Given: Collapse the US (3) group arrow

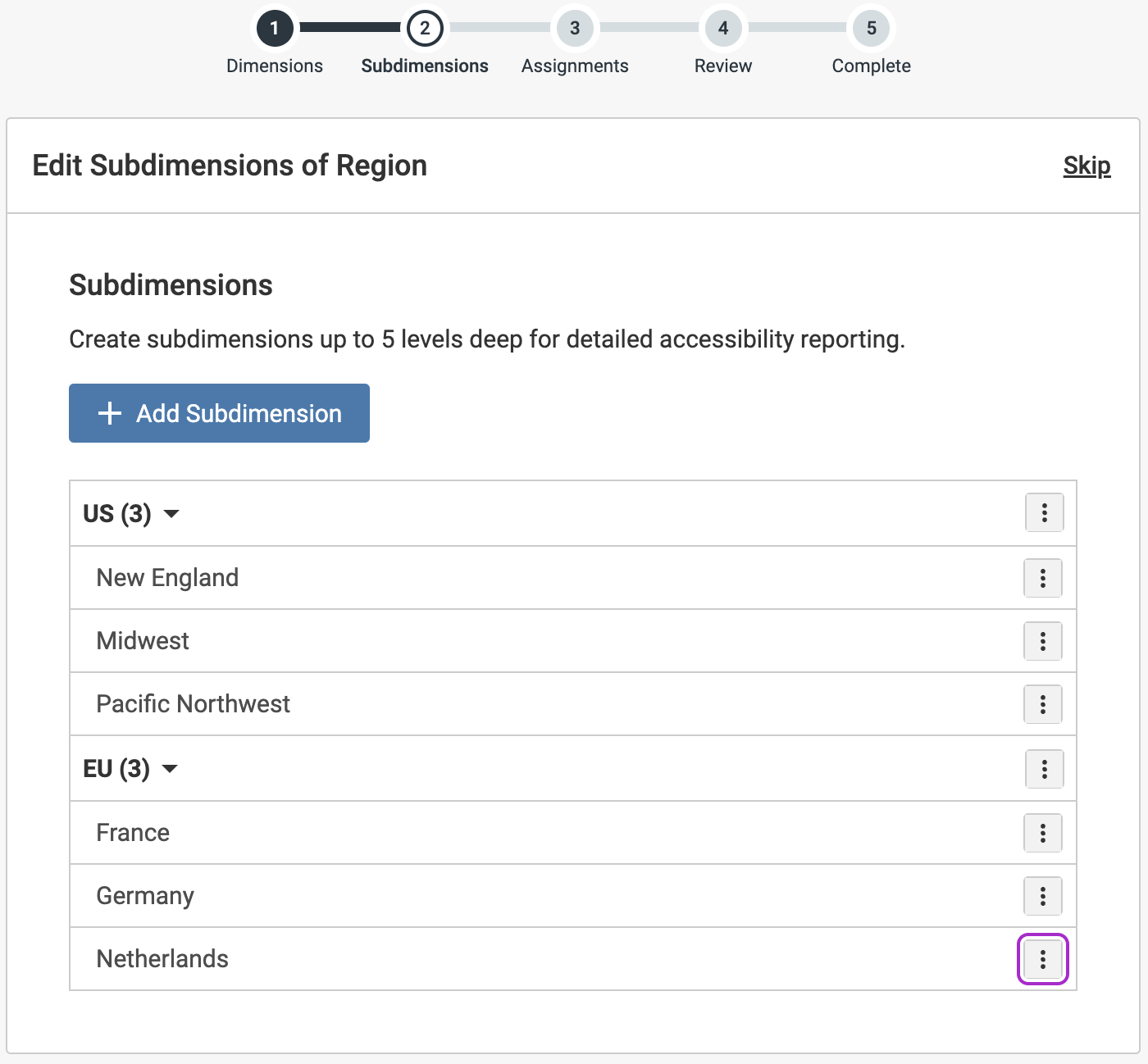Looking at the screenshot, I should coord(171,514).
